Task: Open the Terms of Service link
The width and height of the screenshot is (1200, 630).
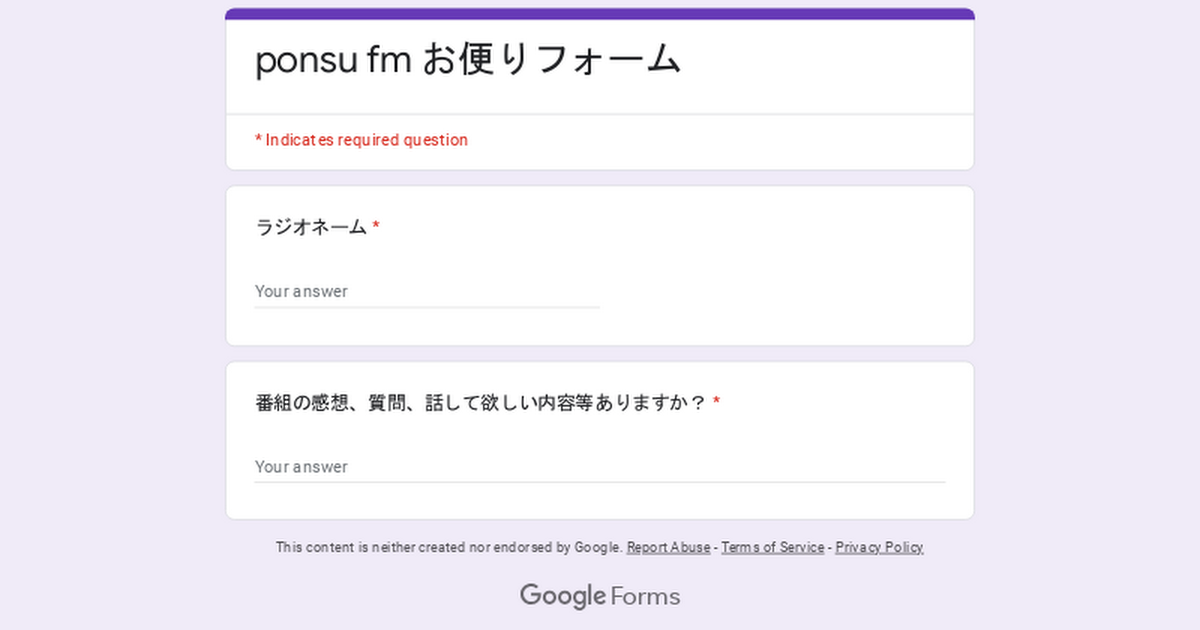Action: tap(773, 548)
